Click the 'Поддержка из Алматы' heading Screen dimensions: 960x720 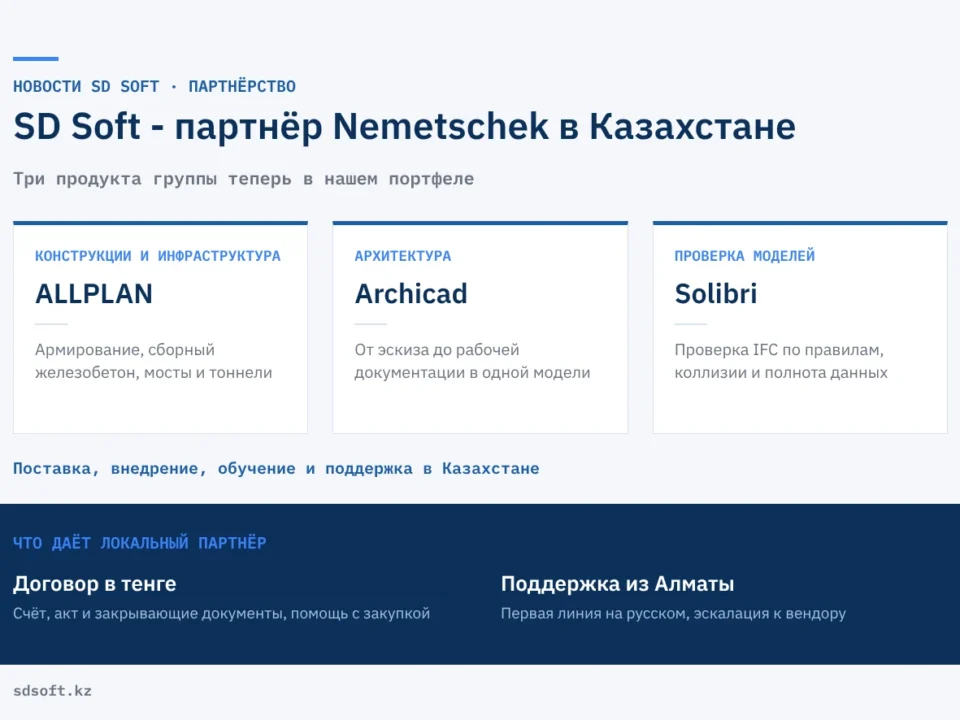point(617,584)
